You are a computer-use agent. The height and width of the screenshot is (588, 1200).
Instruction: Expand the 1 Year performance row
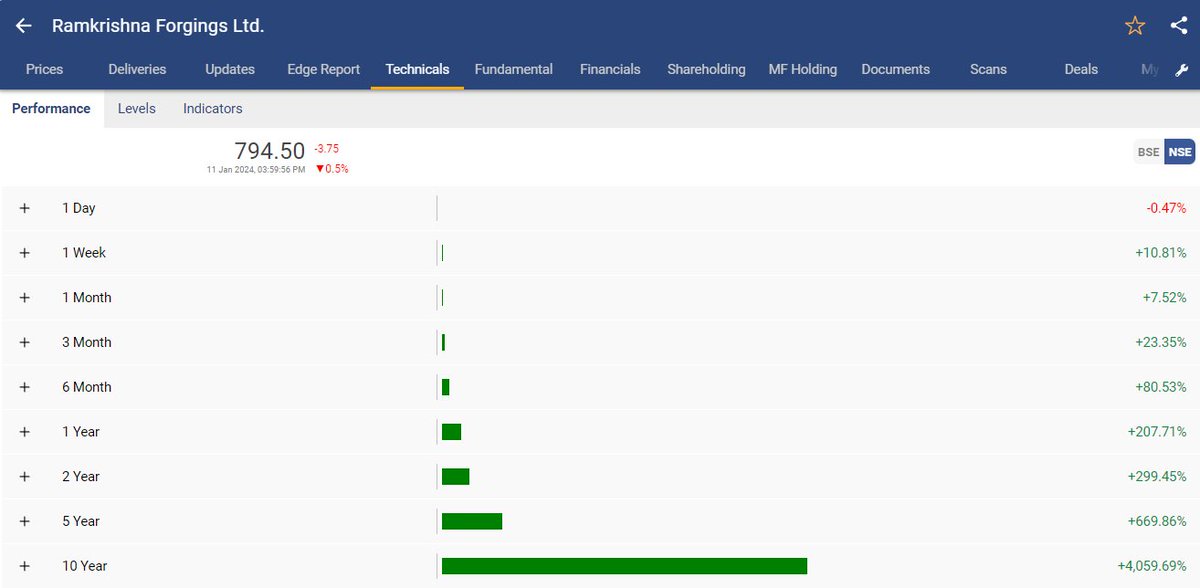coord(25,432)
